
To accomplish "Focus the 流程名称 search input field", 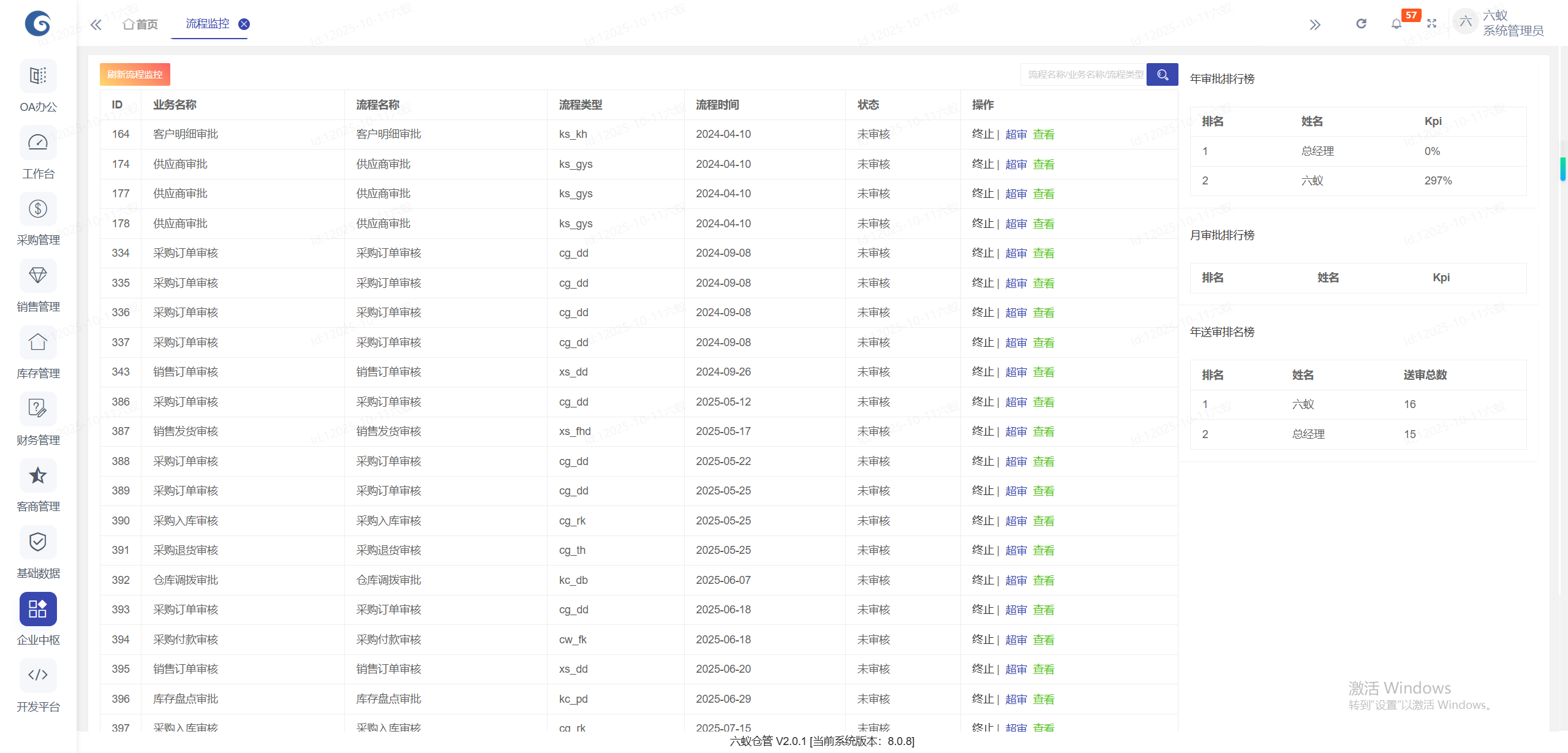I will (x=1083, y=75).
